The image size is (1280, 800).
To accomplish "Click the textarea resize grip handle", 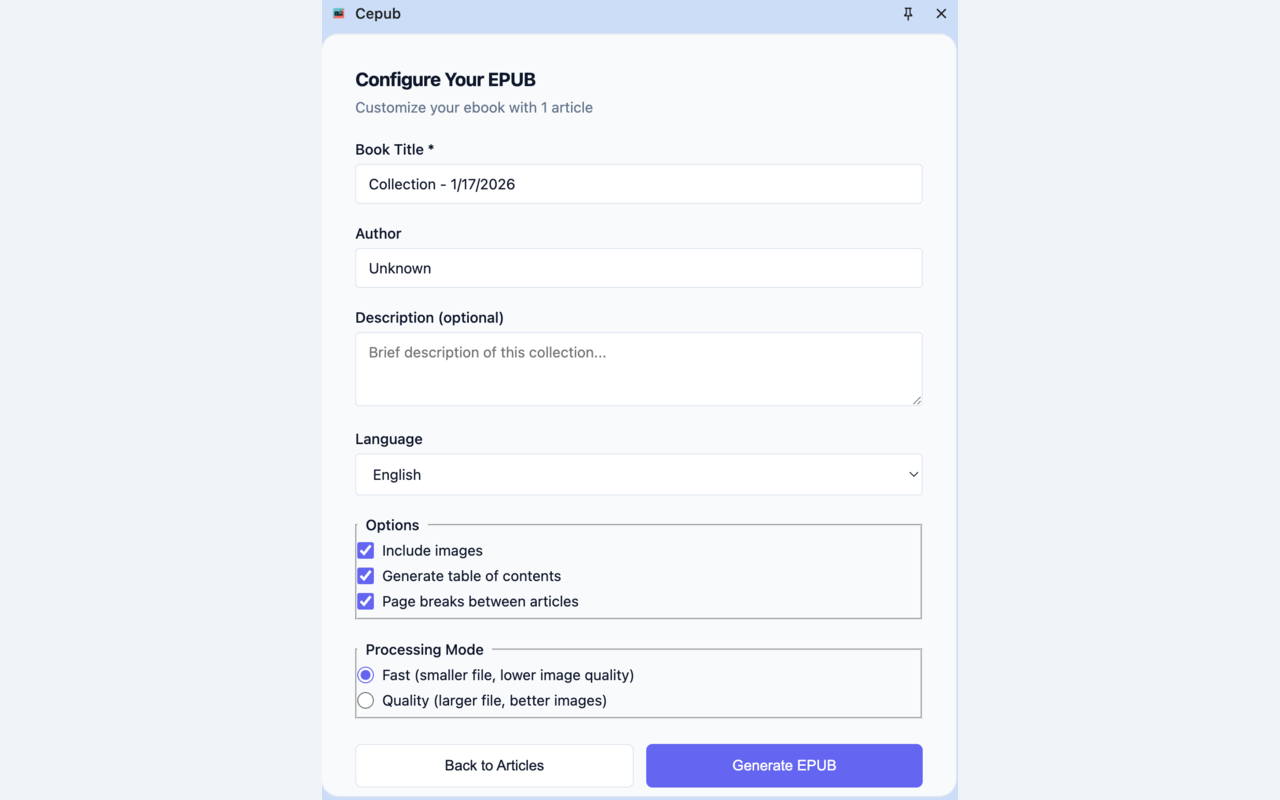I will [x=916, y=399].
